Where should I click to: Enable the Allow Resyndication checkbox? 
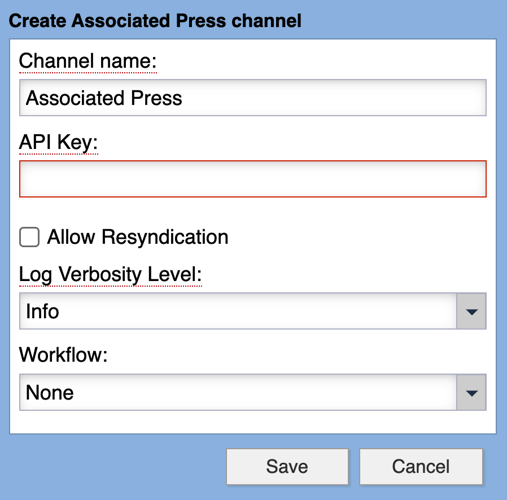tap(29, 237)
